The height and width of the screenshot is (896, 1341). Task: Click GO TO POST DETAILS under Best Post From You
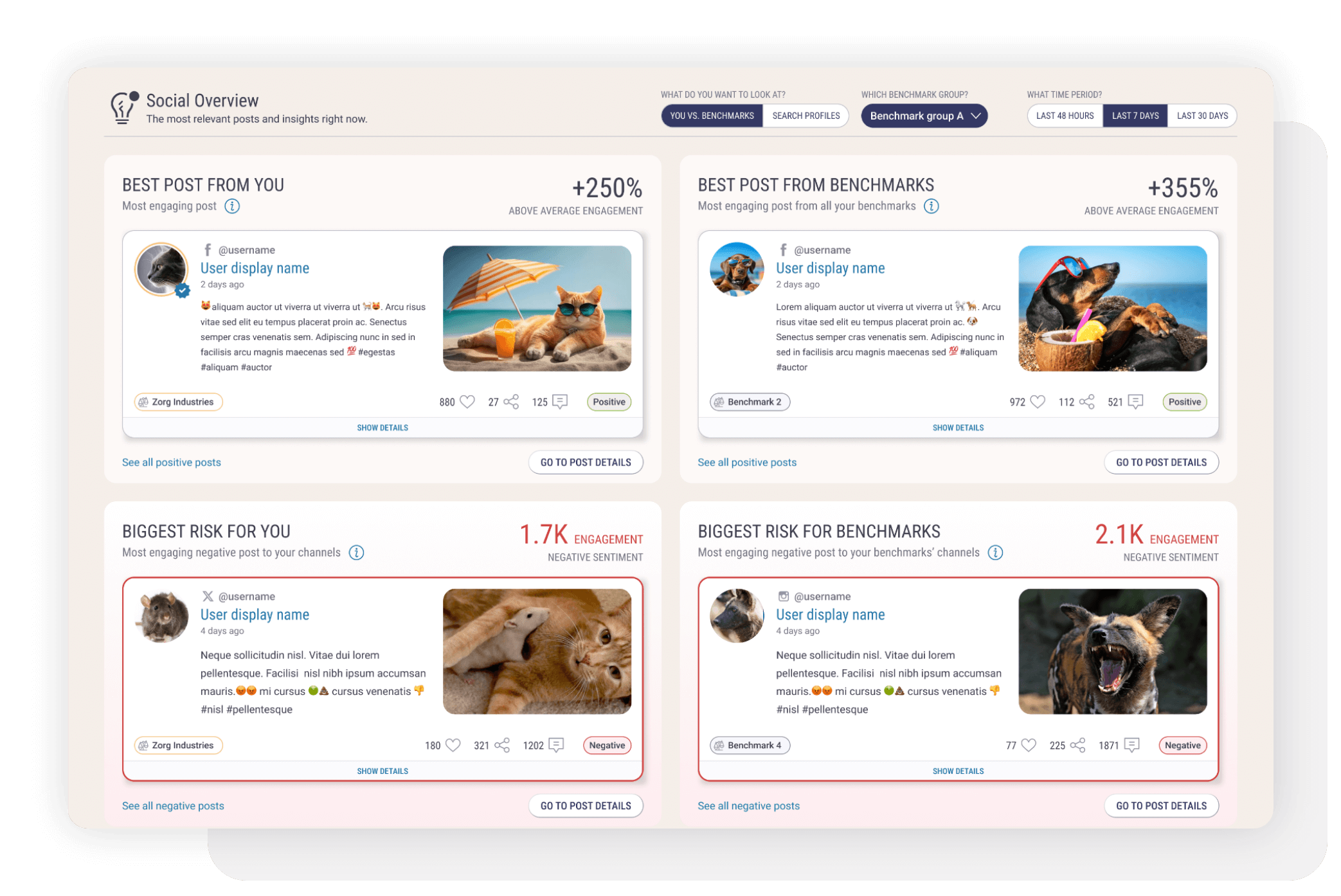click(x=586, y=462)
